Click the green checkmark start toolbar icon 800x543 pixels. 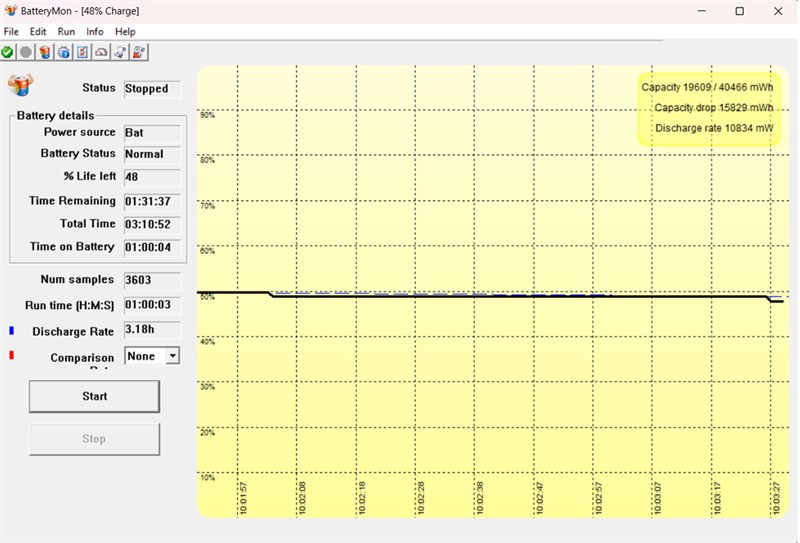tap(7, 52)
